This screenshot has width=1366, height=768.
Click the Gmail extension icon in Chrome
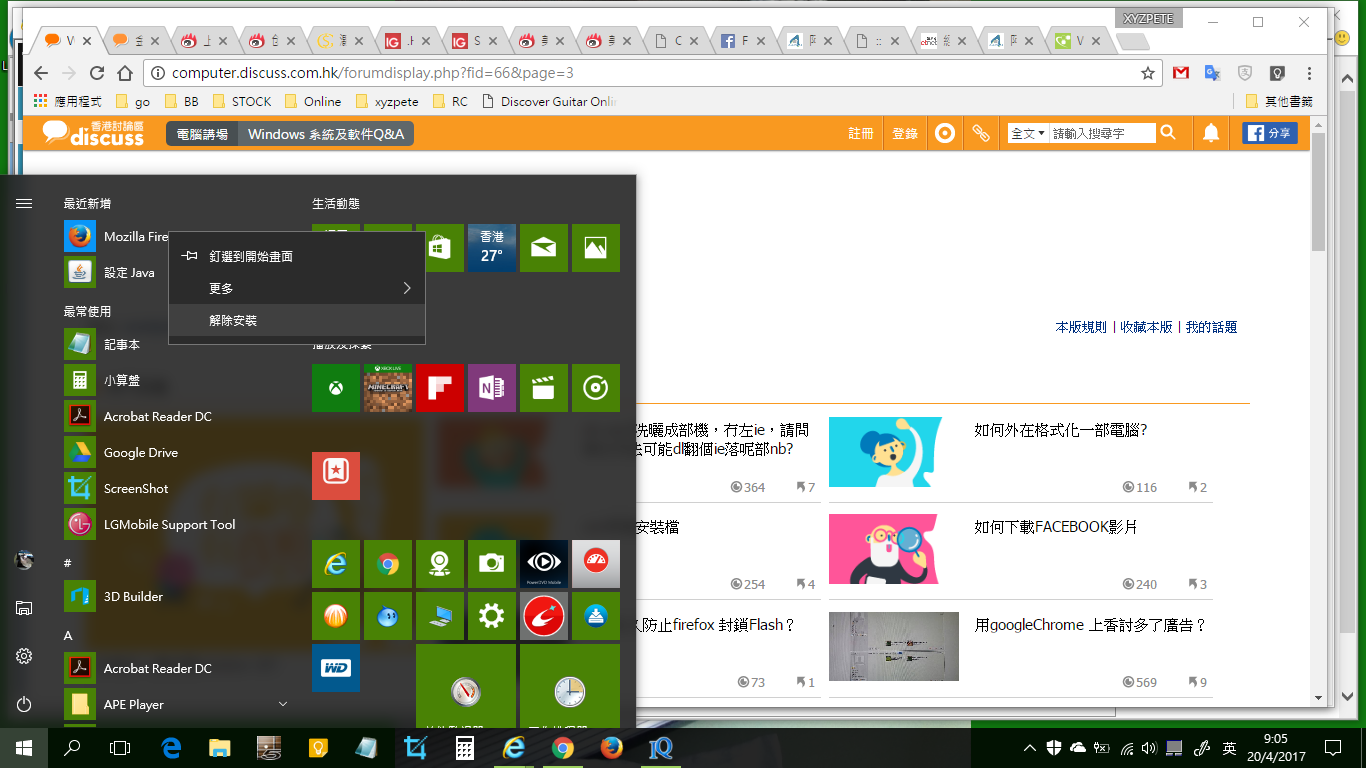tap(1181, 73)
